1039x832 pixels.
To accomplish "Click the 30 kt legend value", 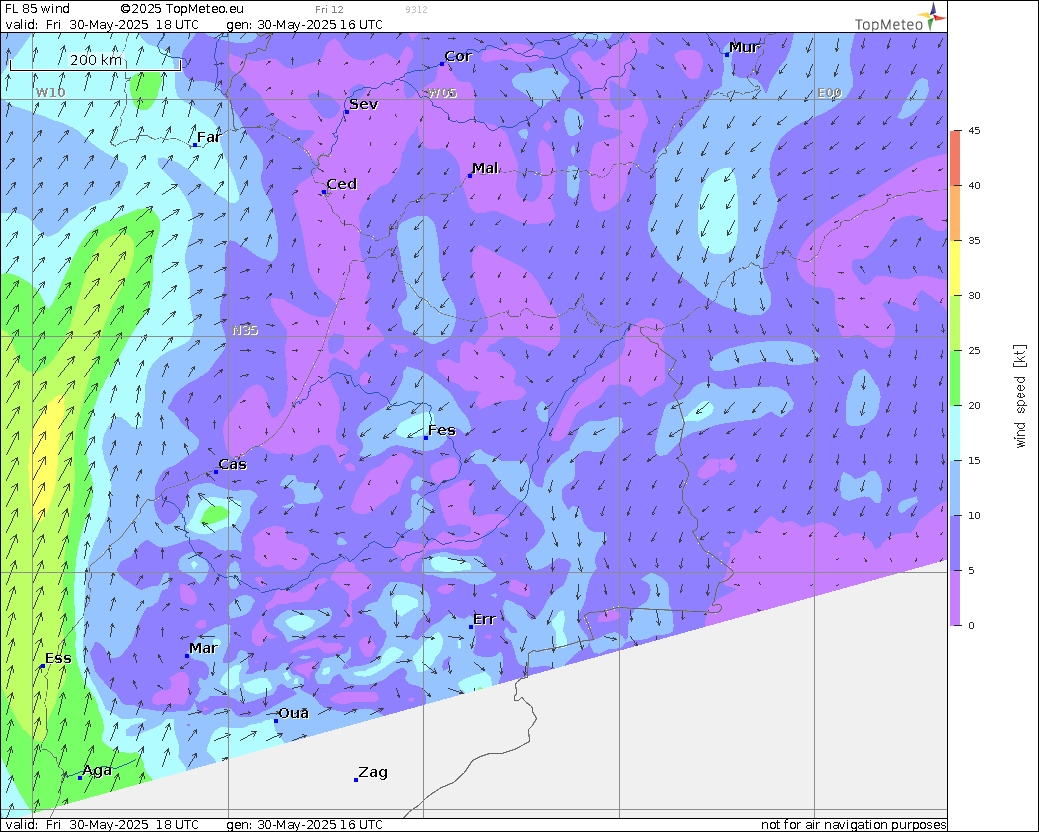I will pyautogui.click(x=974, y=295).
